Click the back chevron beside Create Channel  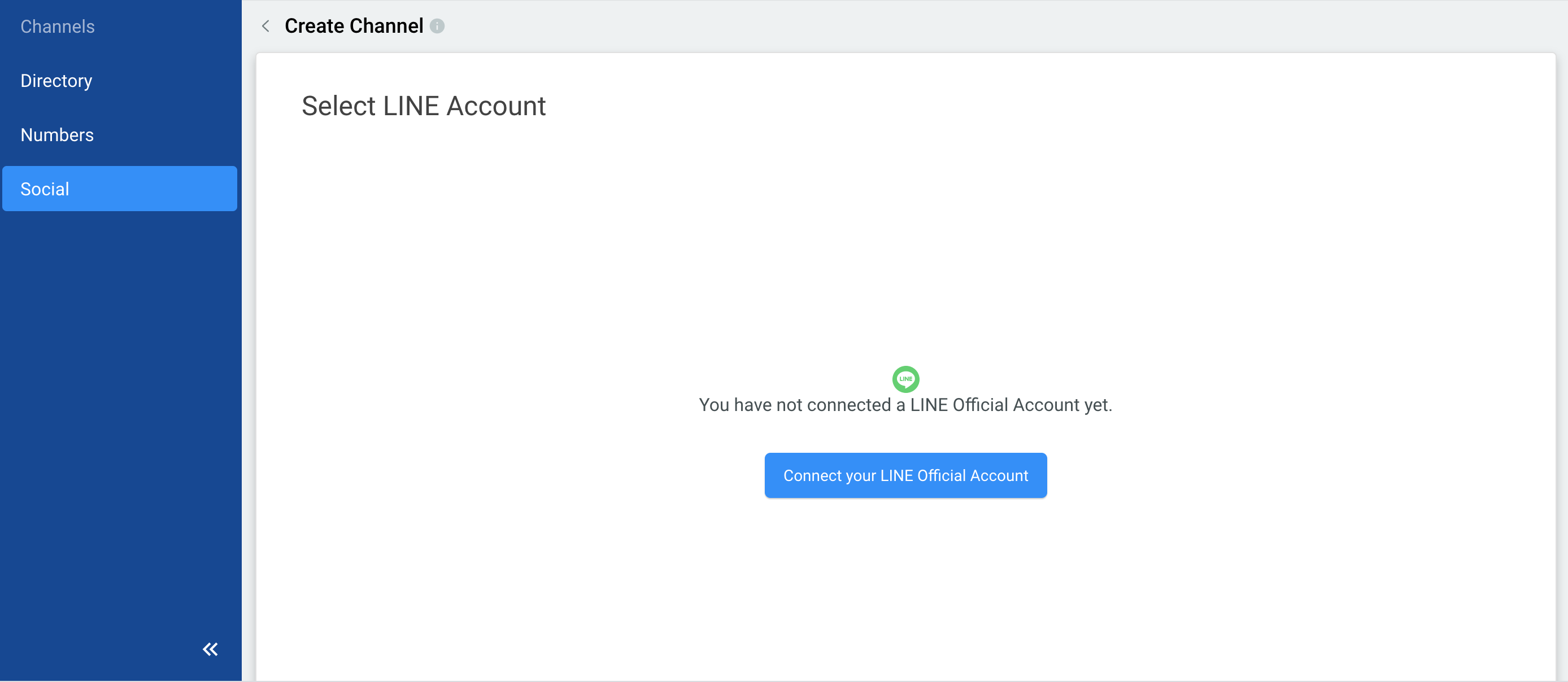click(x=265, y=26)
